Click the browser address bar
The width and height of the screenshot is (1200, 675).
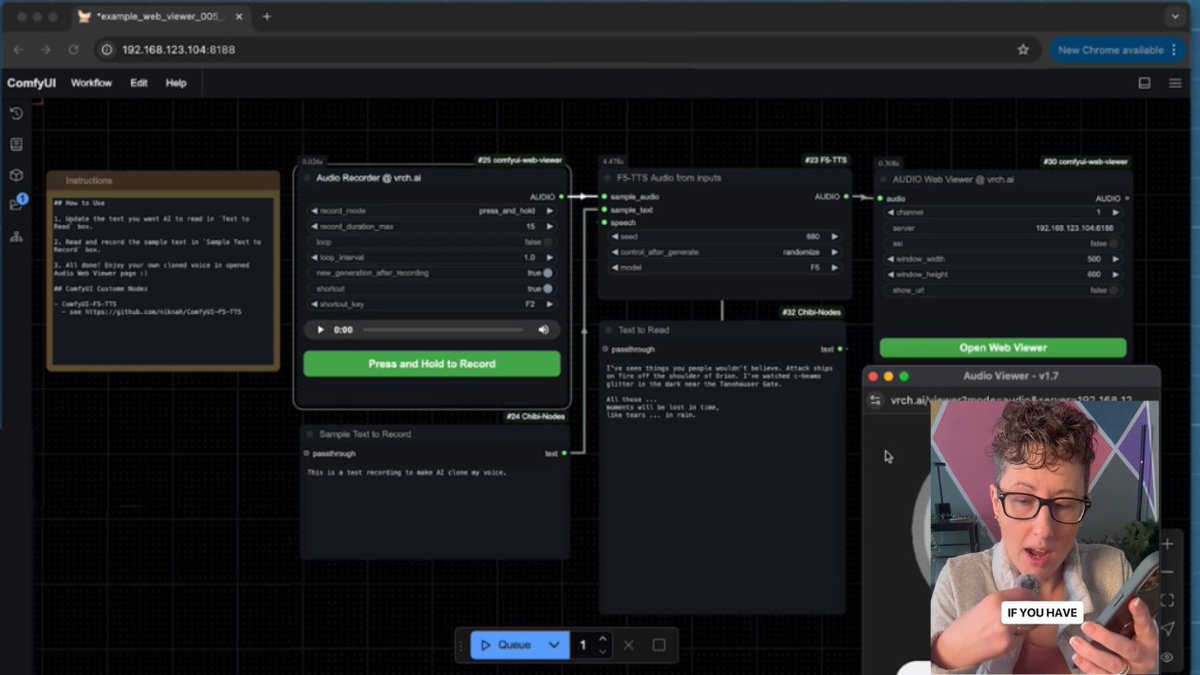[x=567, y=49]
